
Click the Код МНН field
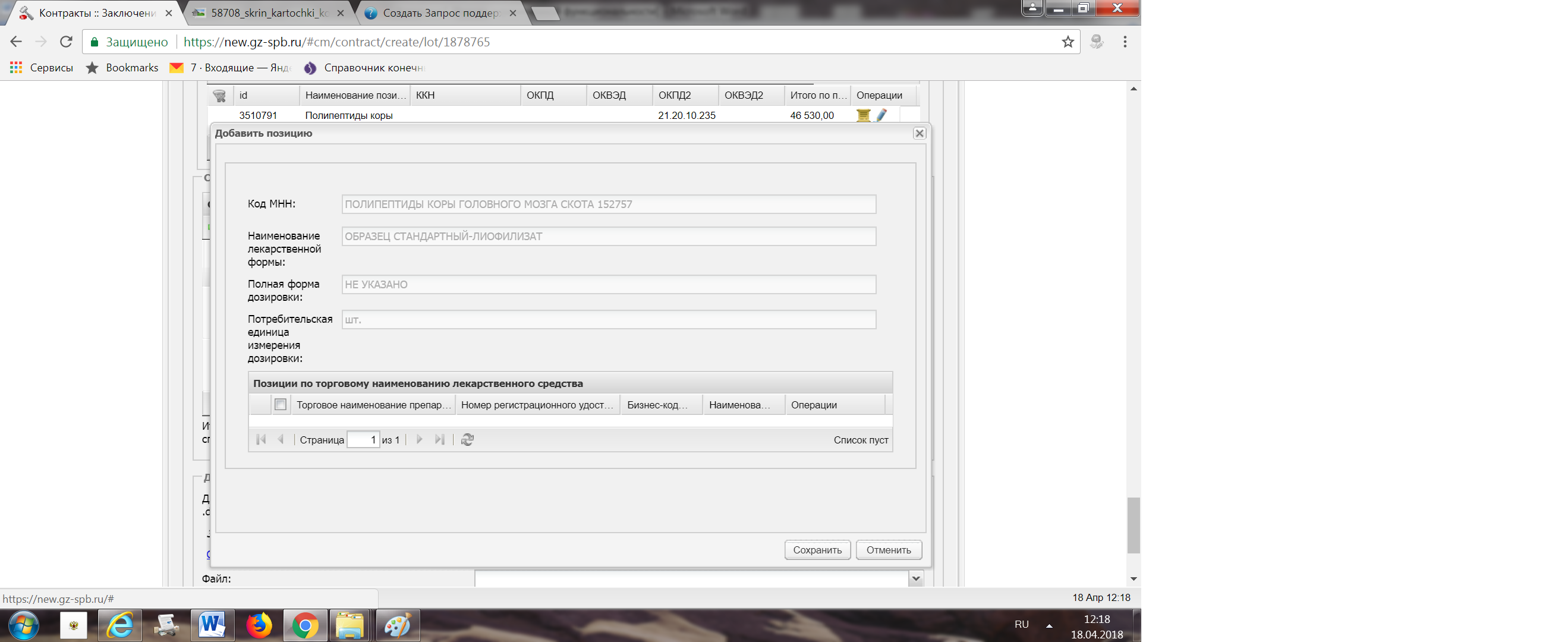click(x=609, y=204)
